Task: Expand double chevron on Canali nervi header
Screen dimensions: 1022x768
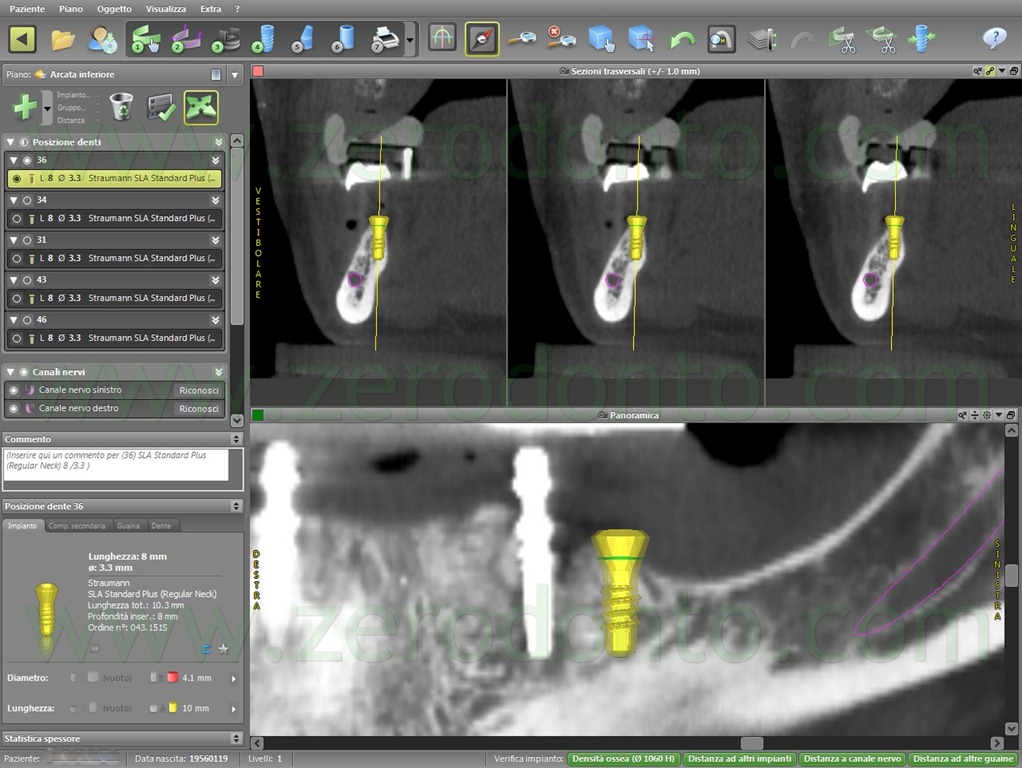Action: click(x=218, y=372)
